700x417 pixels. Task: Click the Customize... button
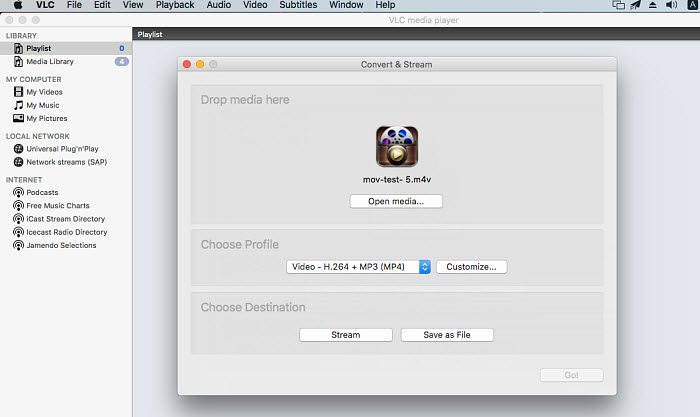tap(471, 267)
